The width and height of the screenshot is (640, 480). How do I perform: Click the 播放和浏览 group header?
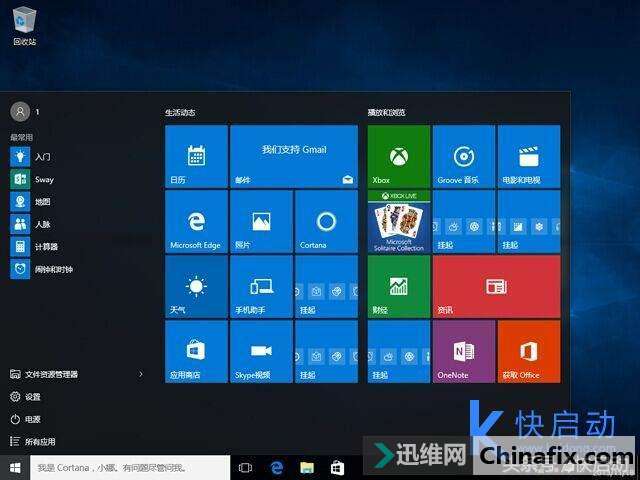(x=386, y=112)
